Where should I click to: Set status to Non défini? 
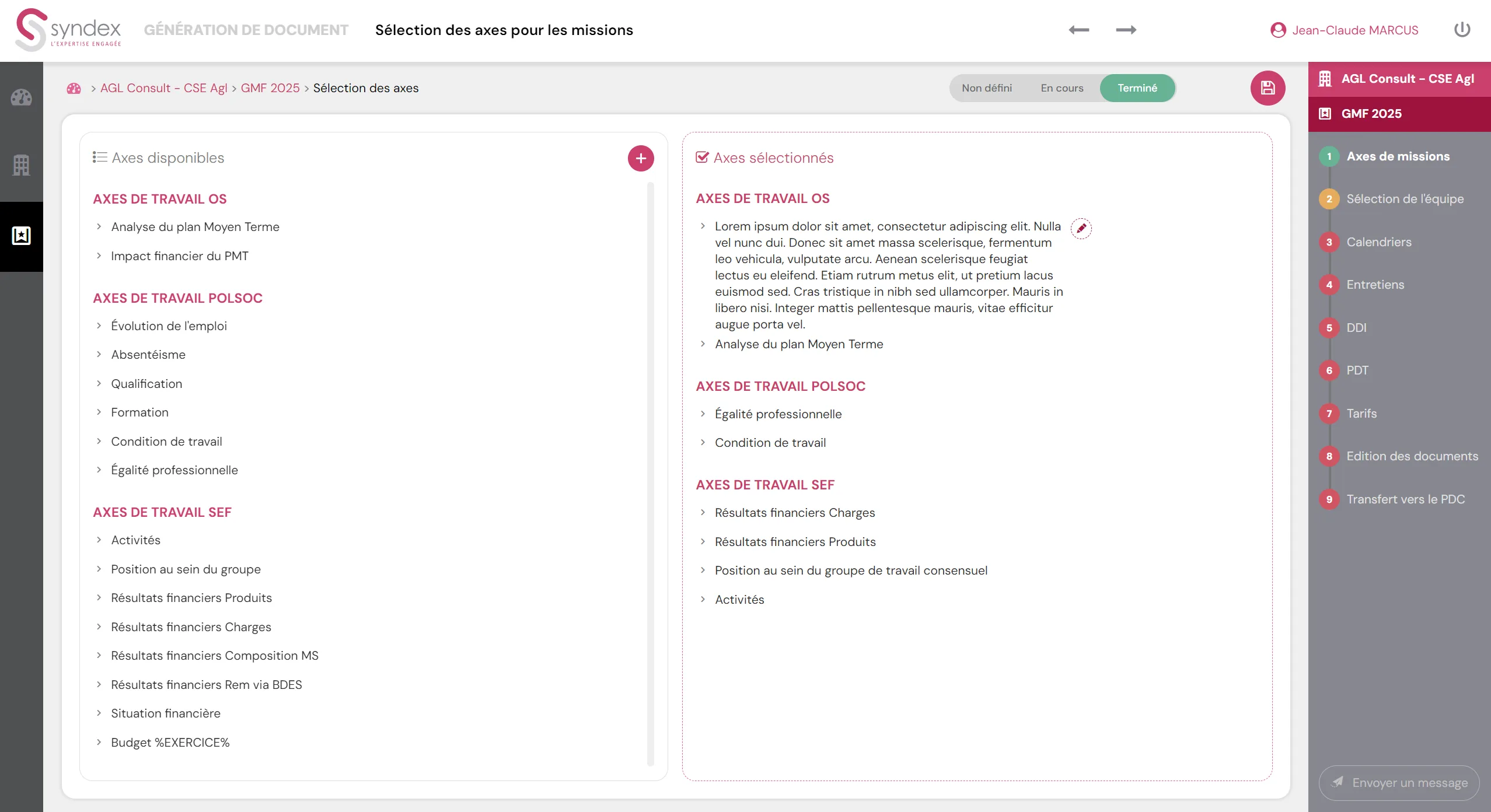pyautogui.click(x=987, y=88)
